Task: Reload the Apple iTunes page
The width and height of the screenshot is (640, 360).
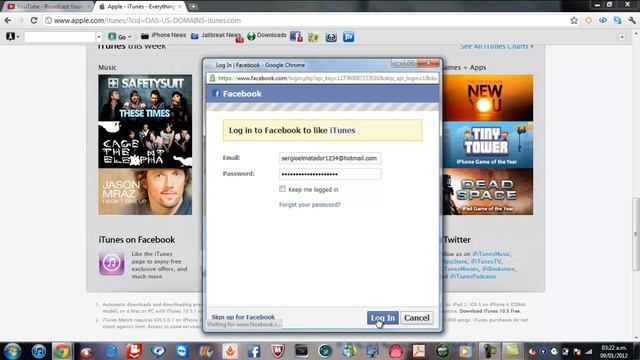Action: click(34, 20)
